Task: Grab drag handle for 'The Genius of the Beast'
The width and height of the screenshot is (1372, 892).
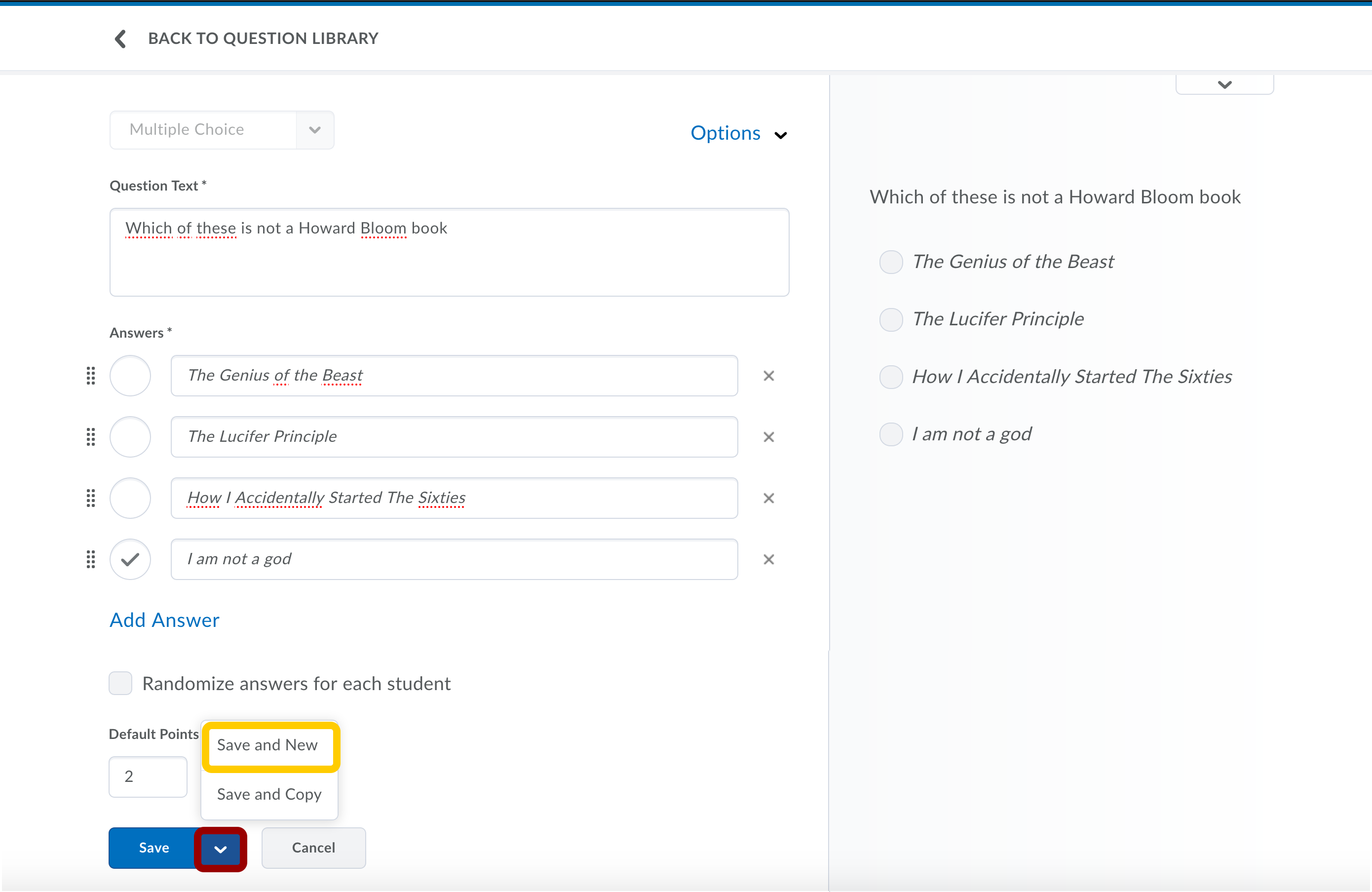Action: [90, 376]
